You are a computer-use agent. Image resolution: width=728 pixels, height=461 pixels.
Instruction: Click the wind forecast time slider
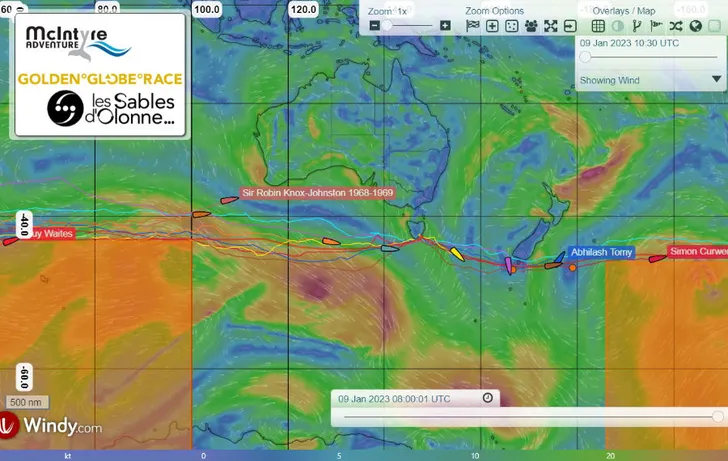[586, 57]
